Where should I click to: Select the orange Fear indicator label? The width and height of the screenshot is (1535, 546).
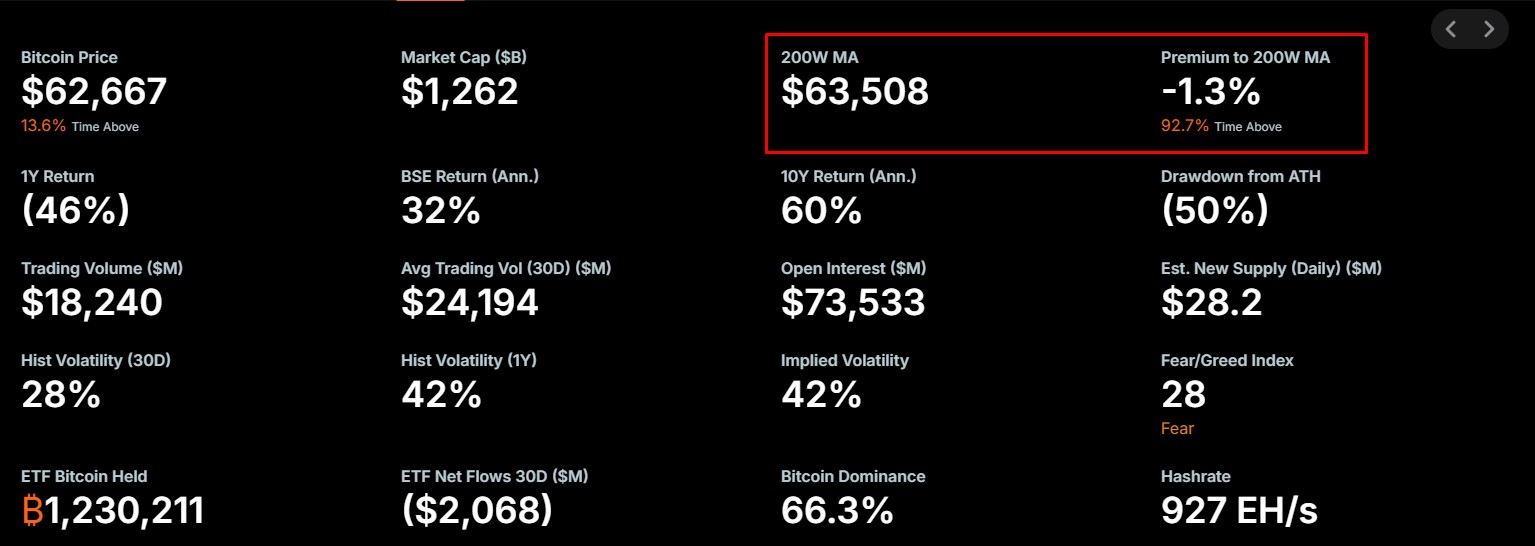click(1177, 428)
